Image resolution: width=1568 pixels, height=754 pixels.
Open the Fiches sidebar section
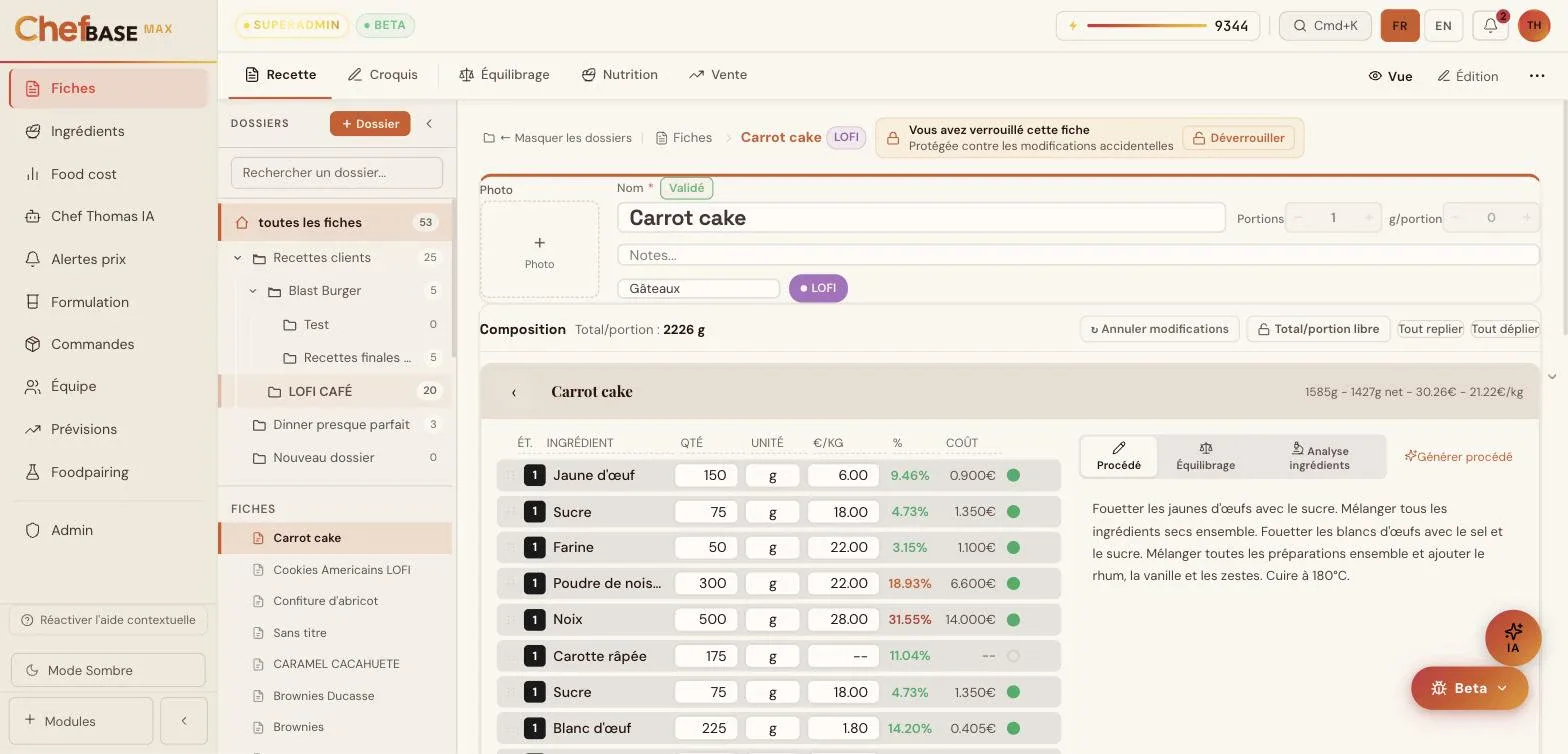pyautogui.click(x=108, y=88)
